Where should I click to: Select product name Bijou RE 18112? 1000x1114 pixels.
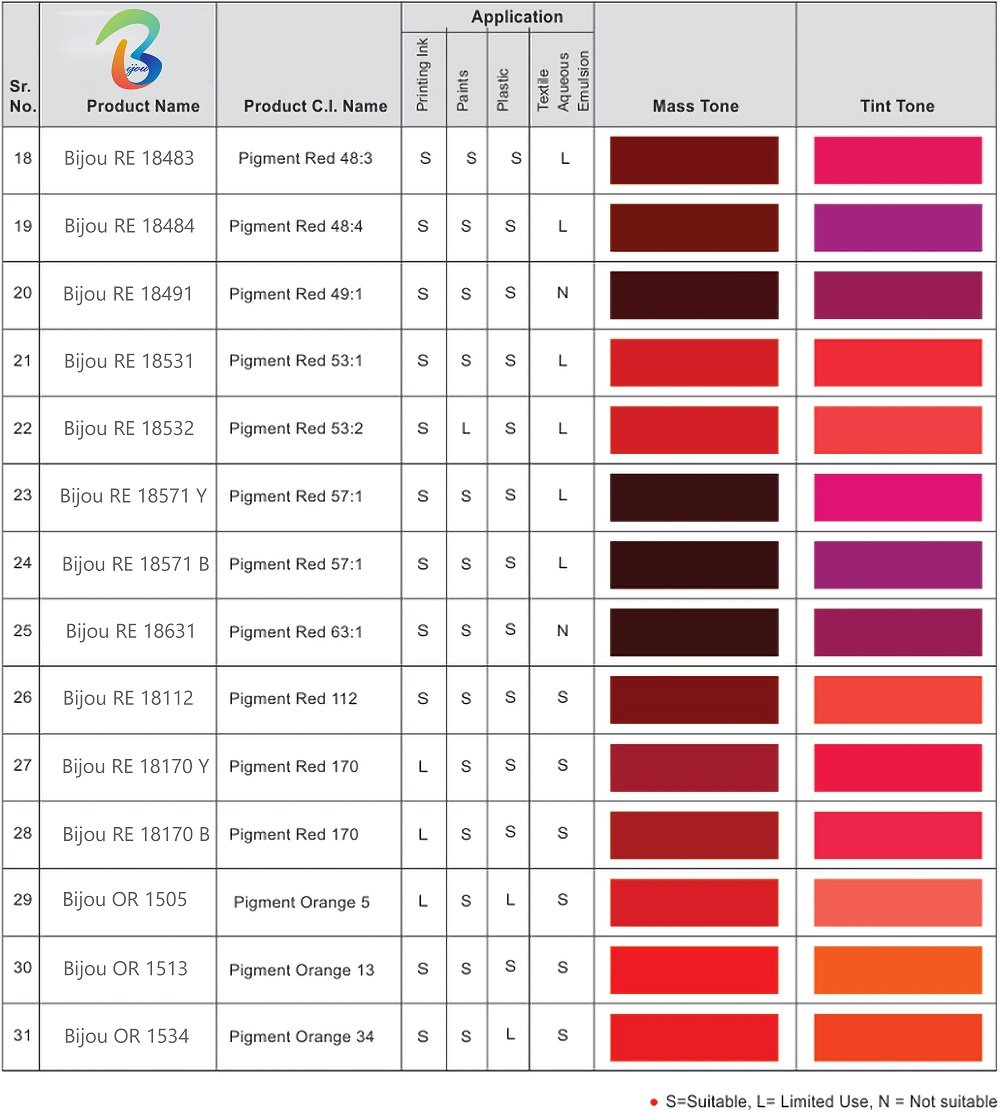pos(128,698)
